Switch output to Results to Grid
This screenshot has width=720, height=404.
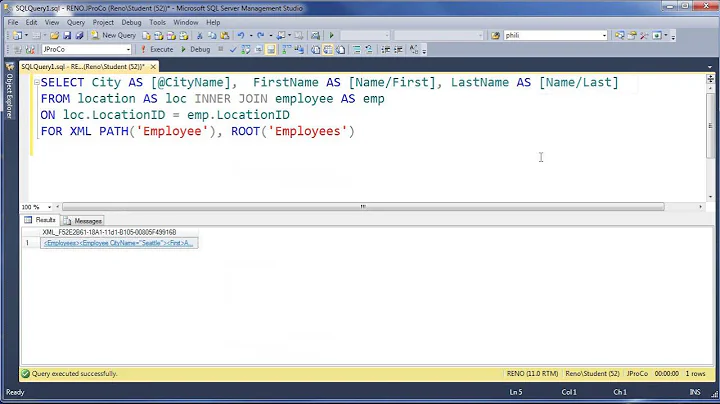tap(328, 50)
